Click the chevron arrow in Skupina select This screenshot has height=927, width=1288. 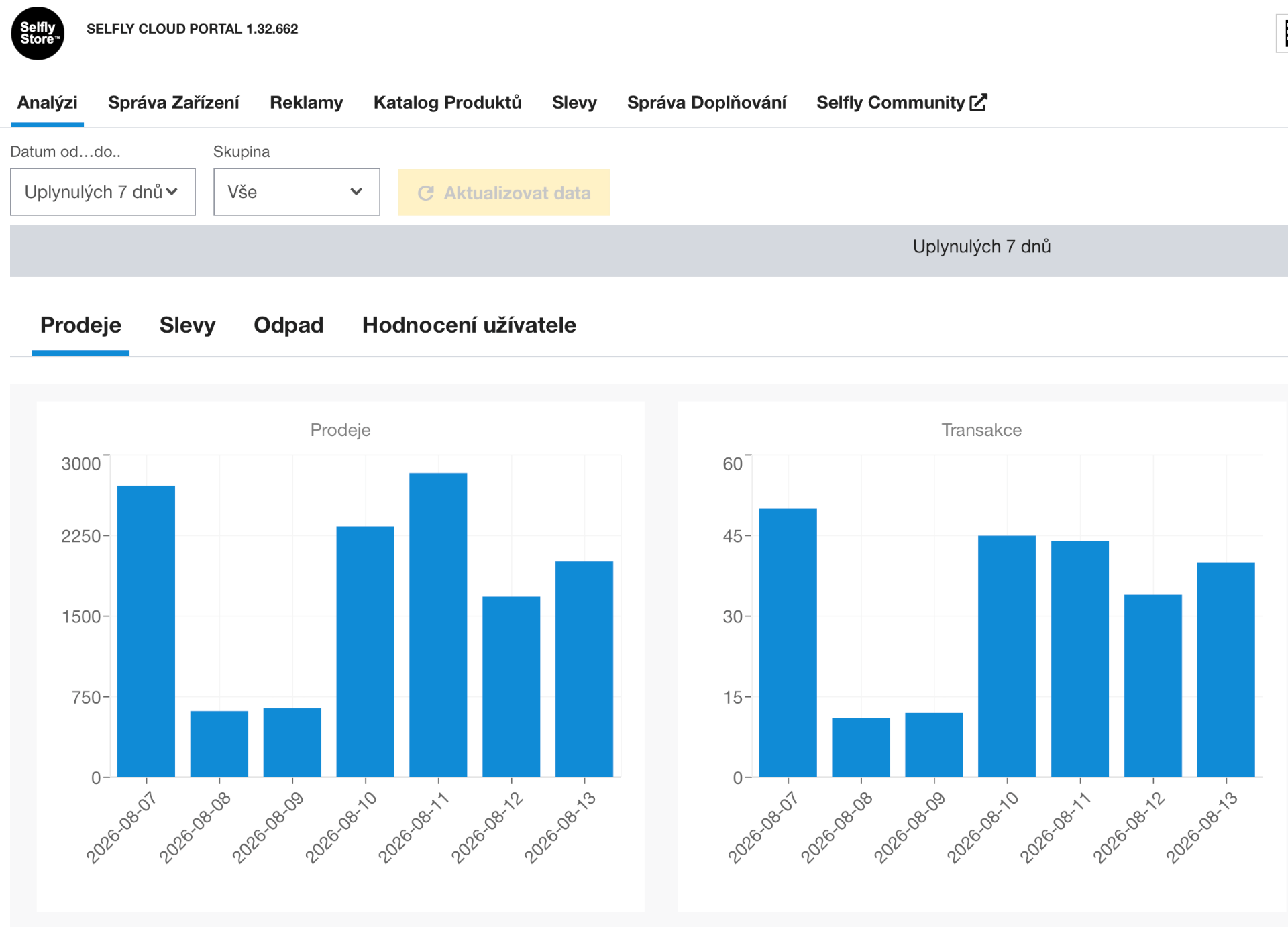pos(356,192)
